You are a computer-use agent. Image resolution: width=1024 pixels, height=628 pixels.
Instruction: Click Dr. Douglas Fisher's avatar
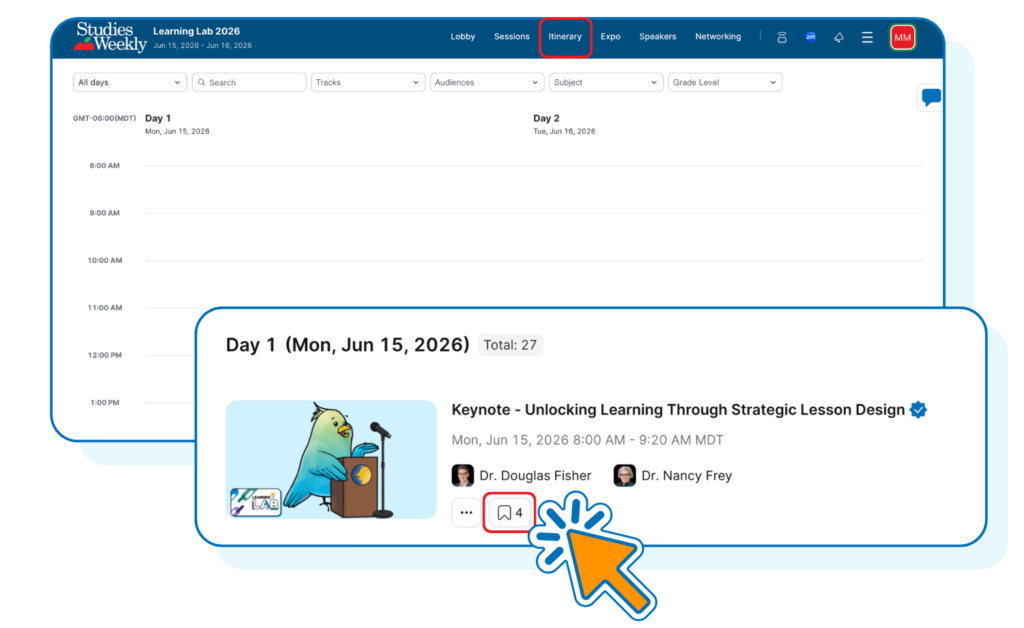[462, 475]
